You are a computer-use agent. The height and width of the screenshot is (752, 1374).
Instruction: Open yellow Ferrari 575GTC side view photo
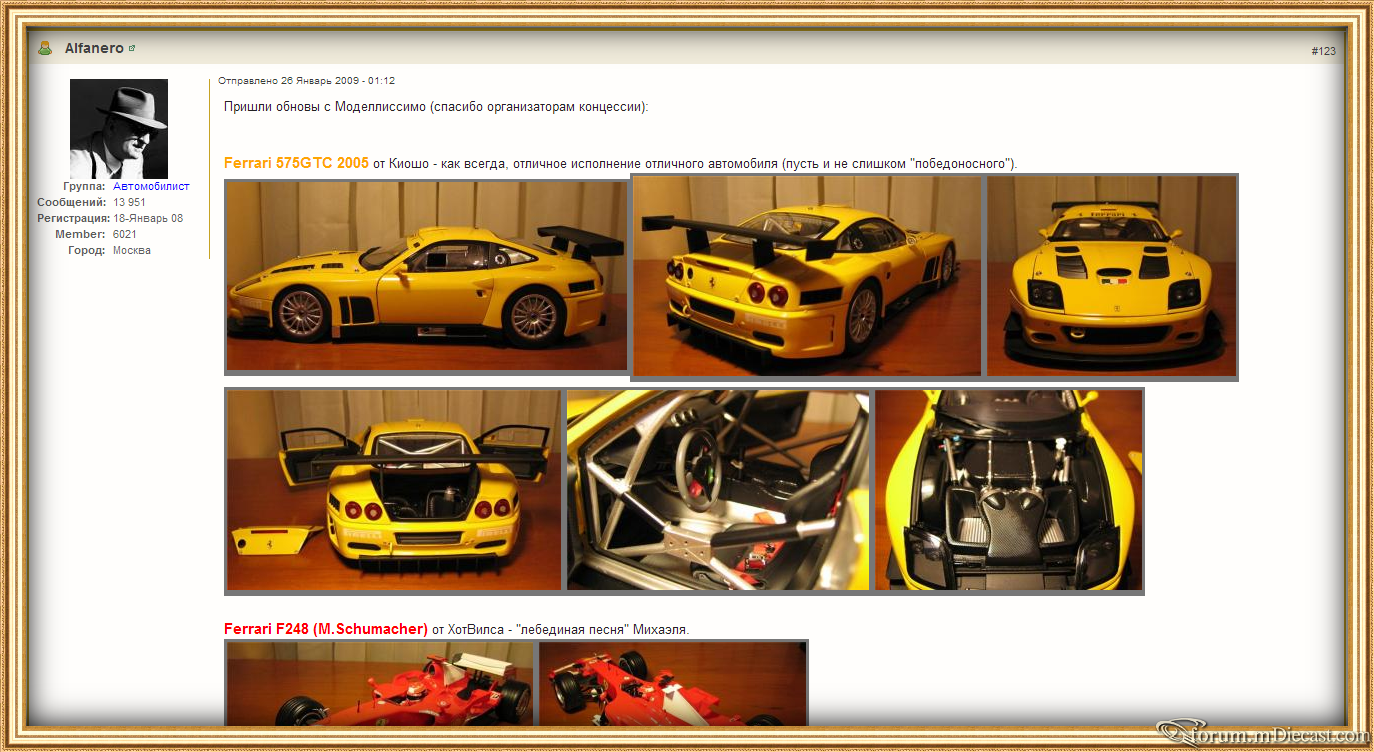click(x=427, y=276)
